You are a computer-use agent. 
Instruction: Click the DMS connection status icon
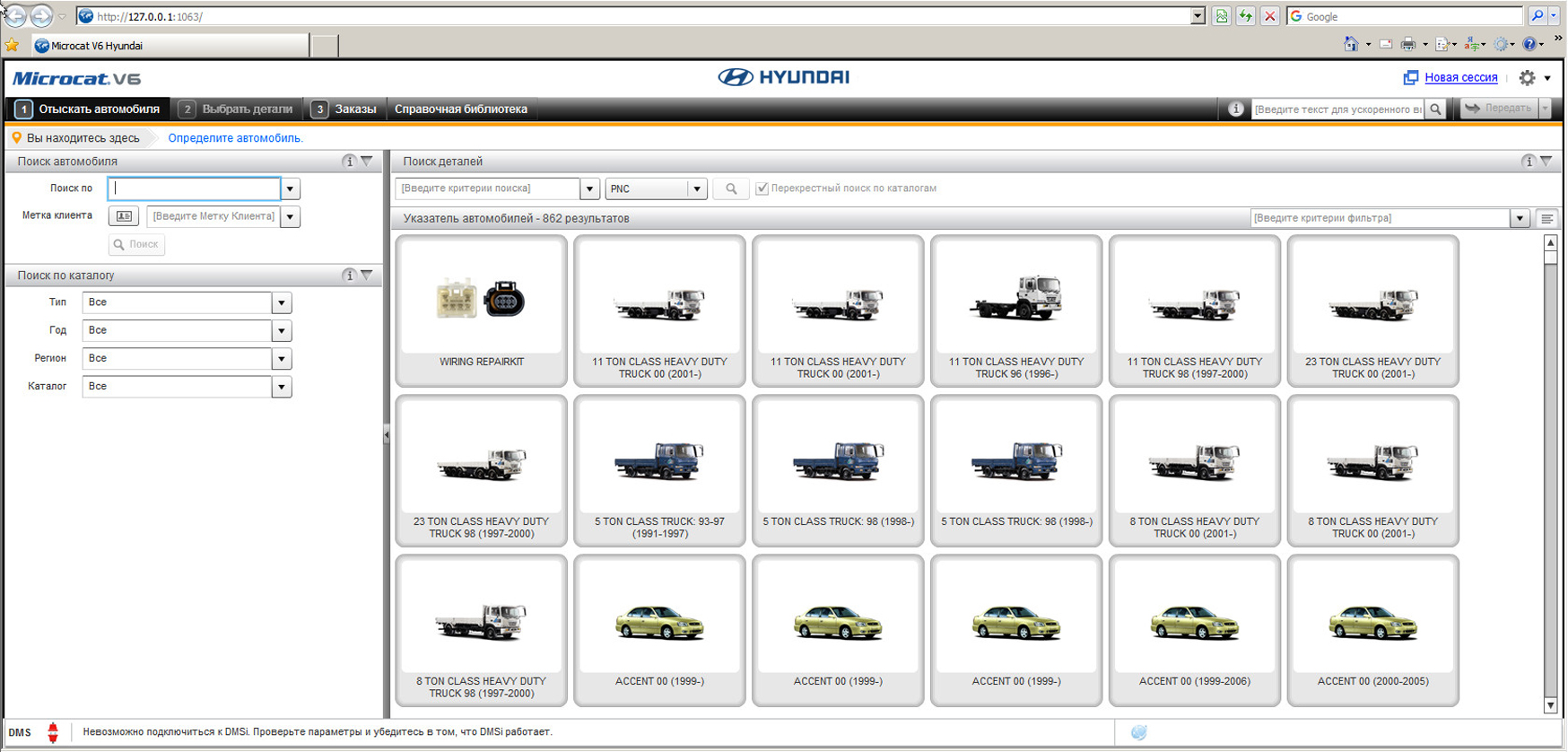pyautogui.click(x=53, y=732)
